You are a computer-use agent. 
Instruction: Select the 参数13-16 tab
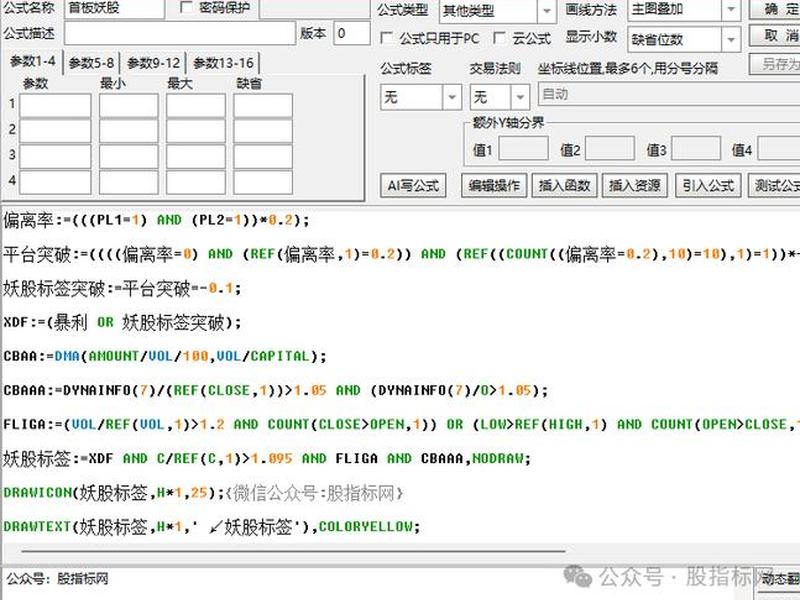tap(223, 63)
